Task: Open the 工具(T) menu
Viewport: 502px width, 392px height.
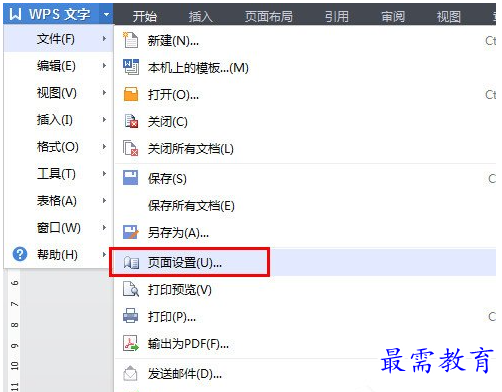Action: 58,173
